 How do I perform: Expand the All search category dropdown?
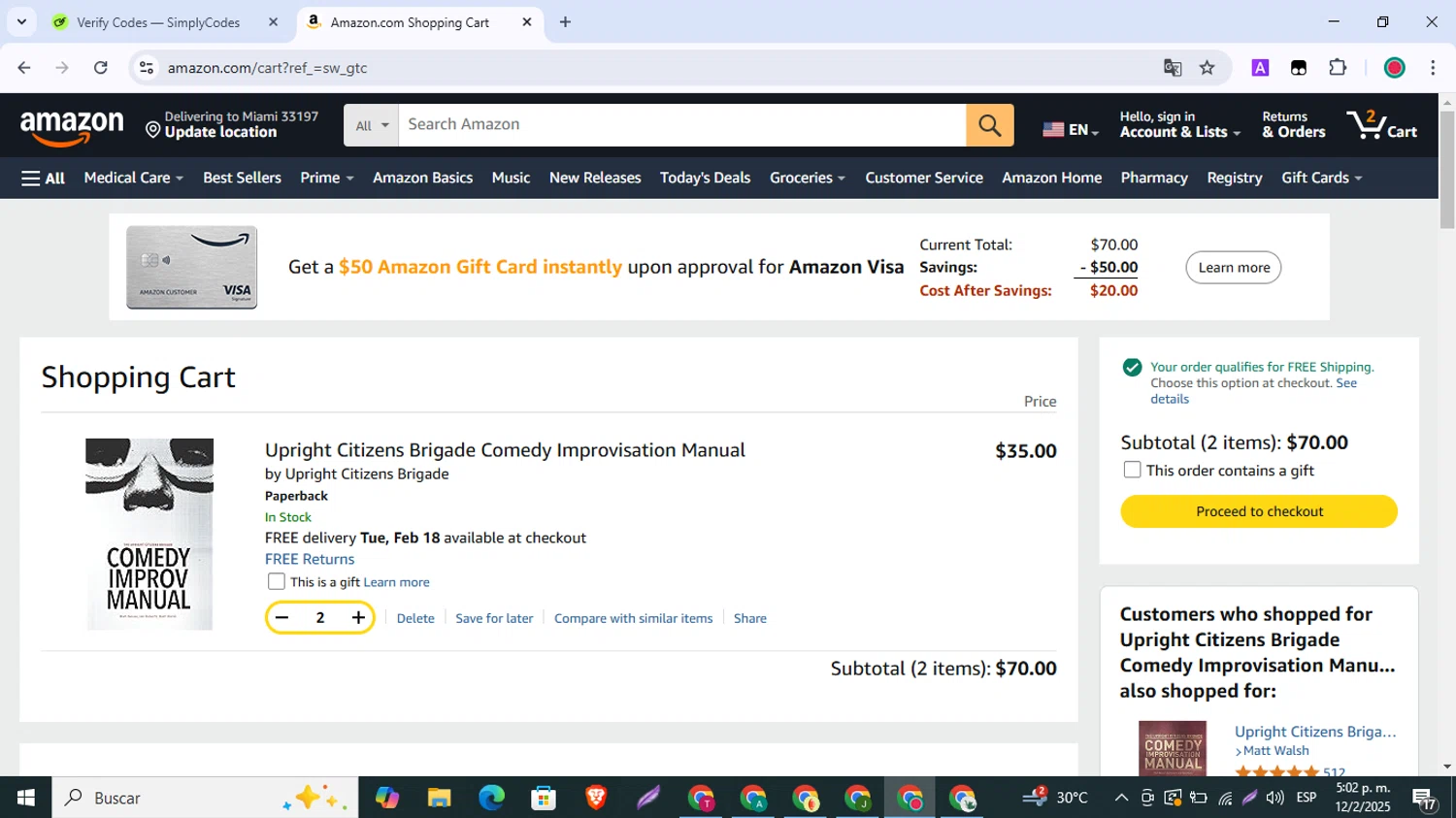click(372, 125)
